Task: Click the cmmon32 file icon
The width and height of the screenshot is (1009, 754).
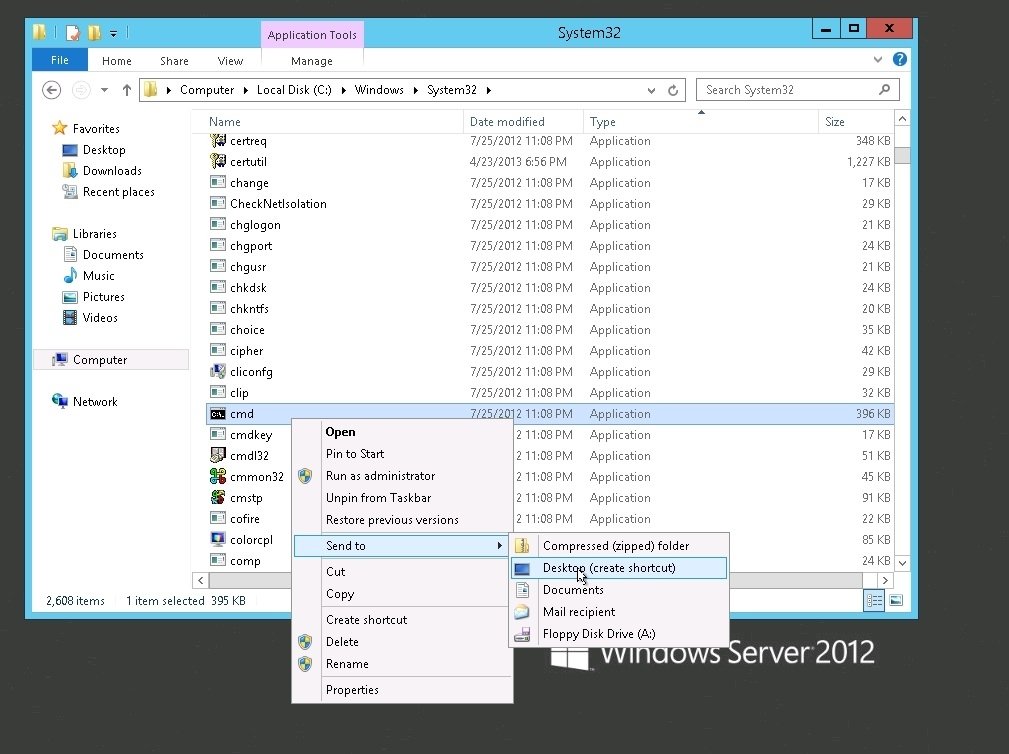Action: click(x=218, y=476)
